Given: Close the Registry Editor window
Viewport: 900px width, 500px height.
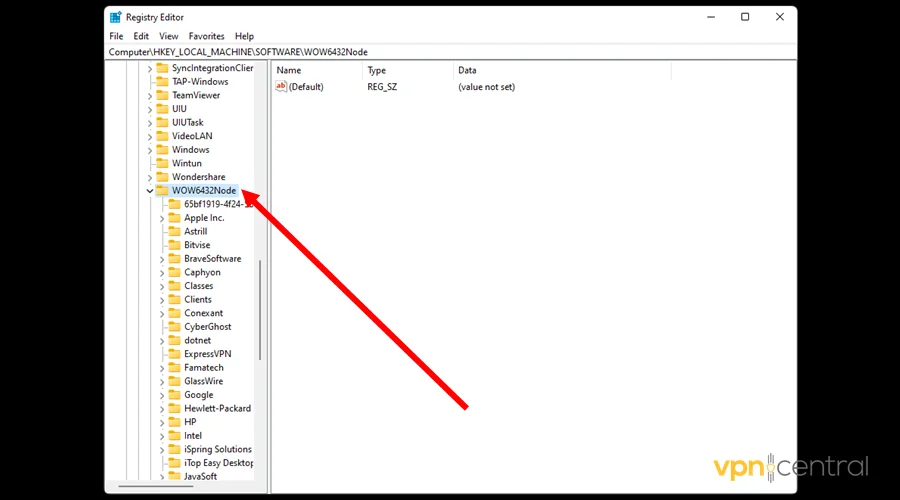Looking at the screenshot, I should tap(779, 17).
